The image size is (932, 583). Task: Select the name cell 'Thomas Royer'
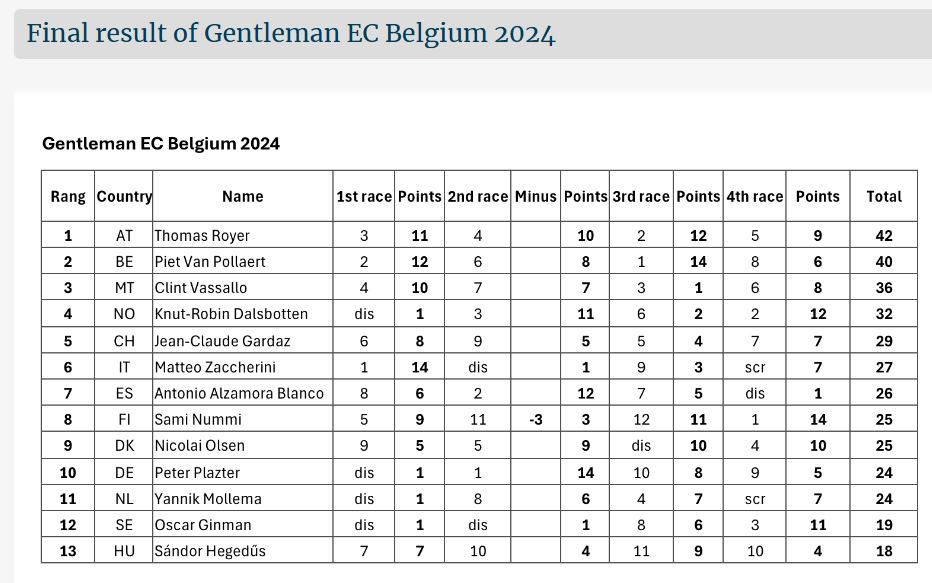click(x=243, y=235)
